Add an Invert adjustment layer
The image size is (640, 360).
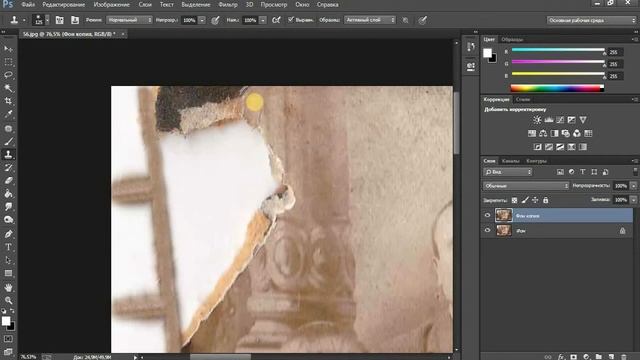(x=538, y=147)
